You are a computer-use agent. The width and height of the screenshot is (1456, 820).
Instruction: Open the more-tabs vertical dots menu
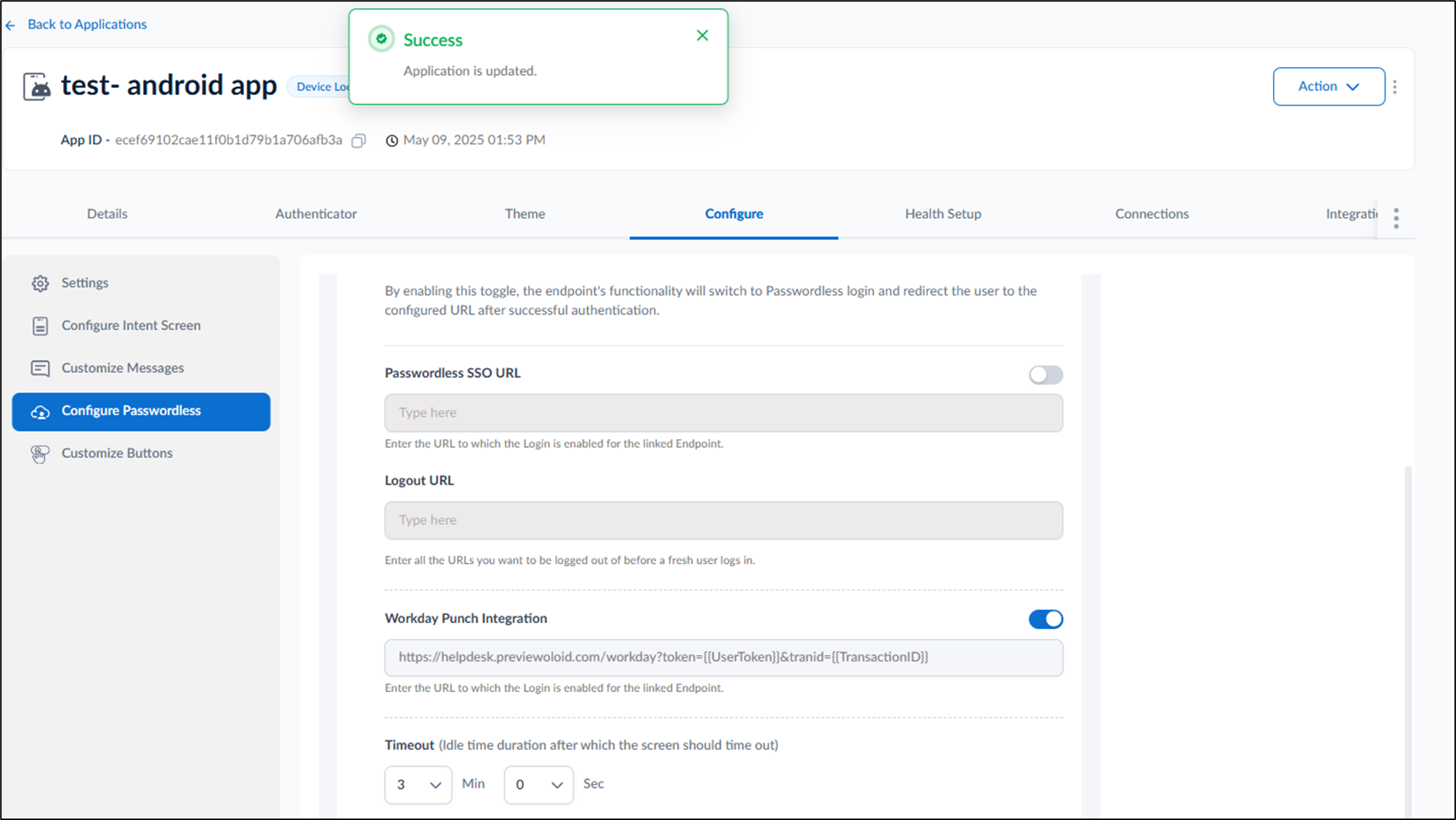1396,217
